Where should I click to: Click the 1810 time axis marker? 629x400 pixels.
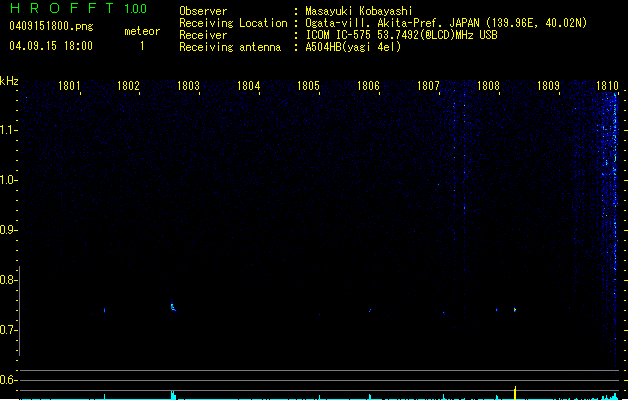607,86
